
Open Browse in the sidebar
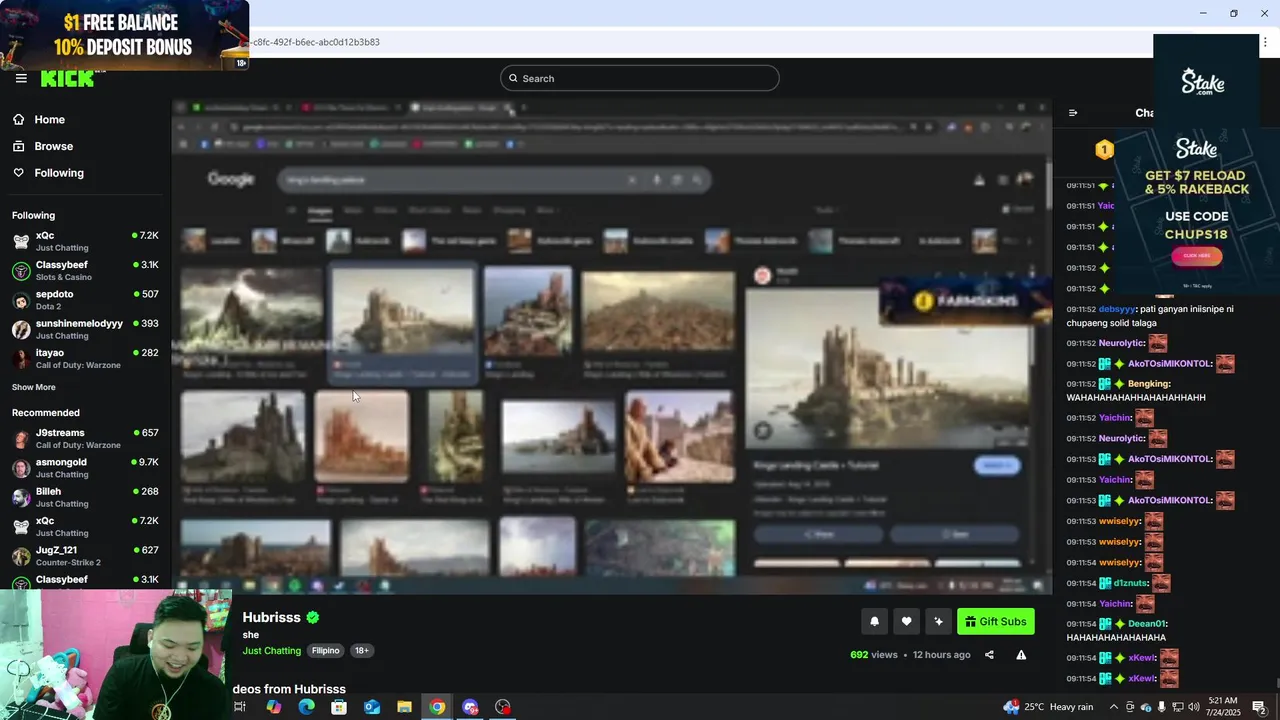pyautogui.click(x=53, y=146)
